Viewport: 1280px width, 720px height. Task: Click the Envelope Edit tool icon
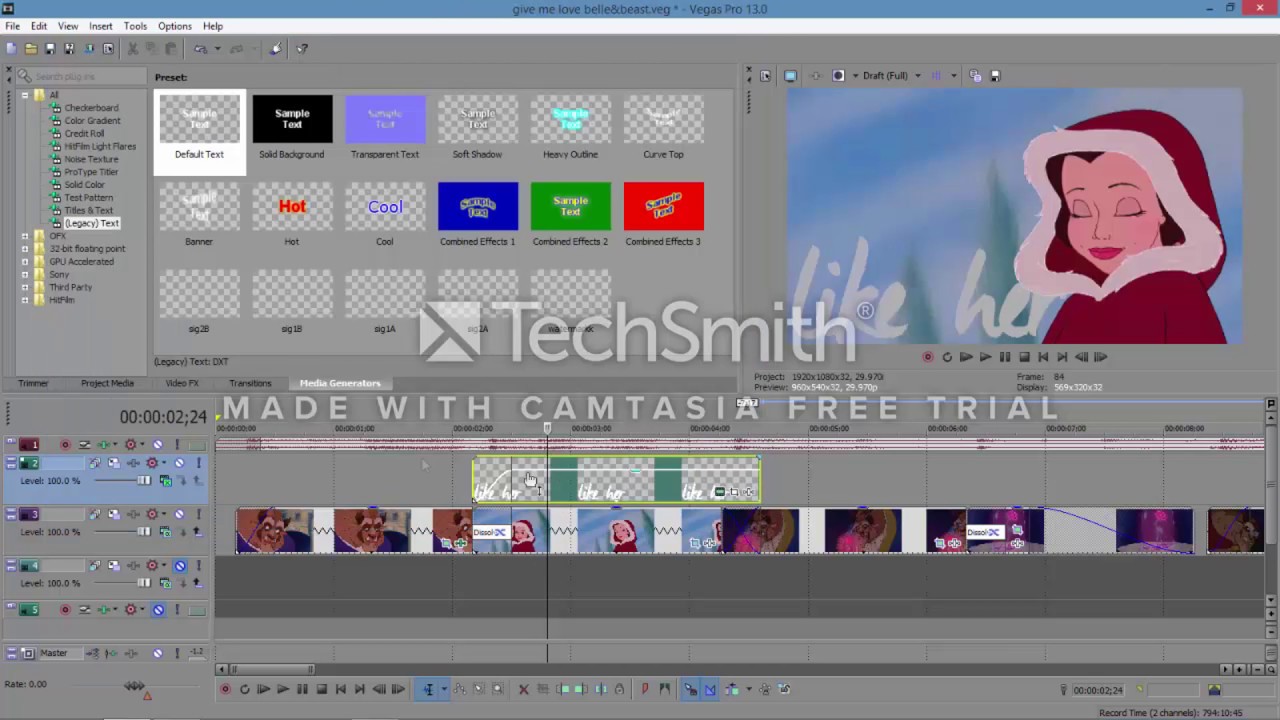click(x=460, y=689)
